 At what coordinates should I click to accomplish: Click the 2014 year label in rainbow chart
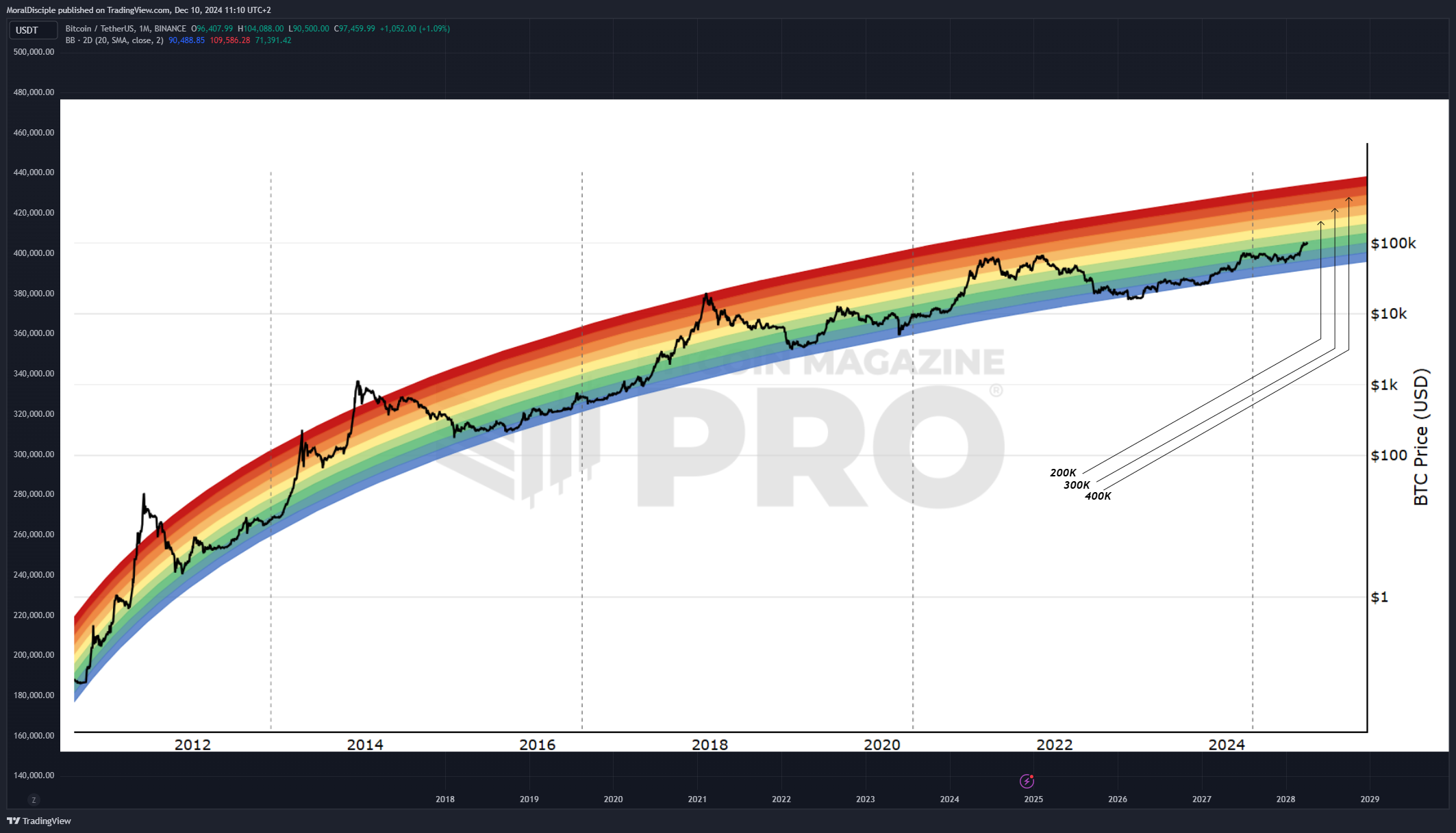point(365,745)
